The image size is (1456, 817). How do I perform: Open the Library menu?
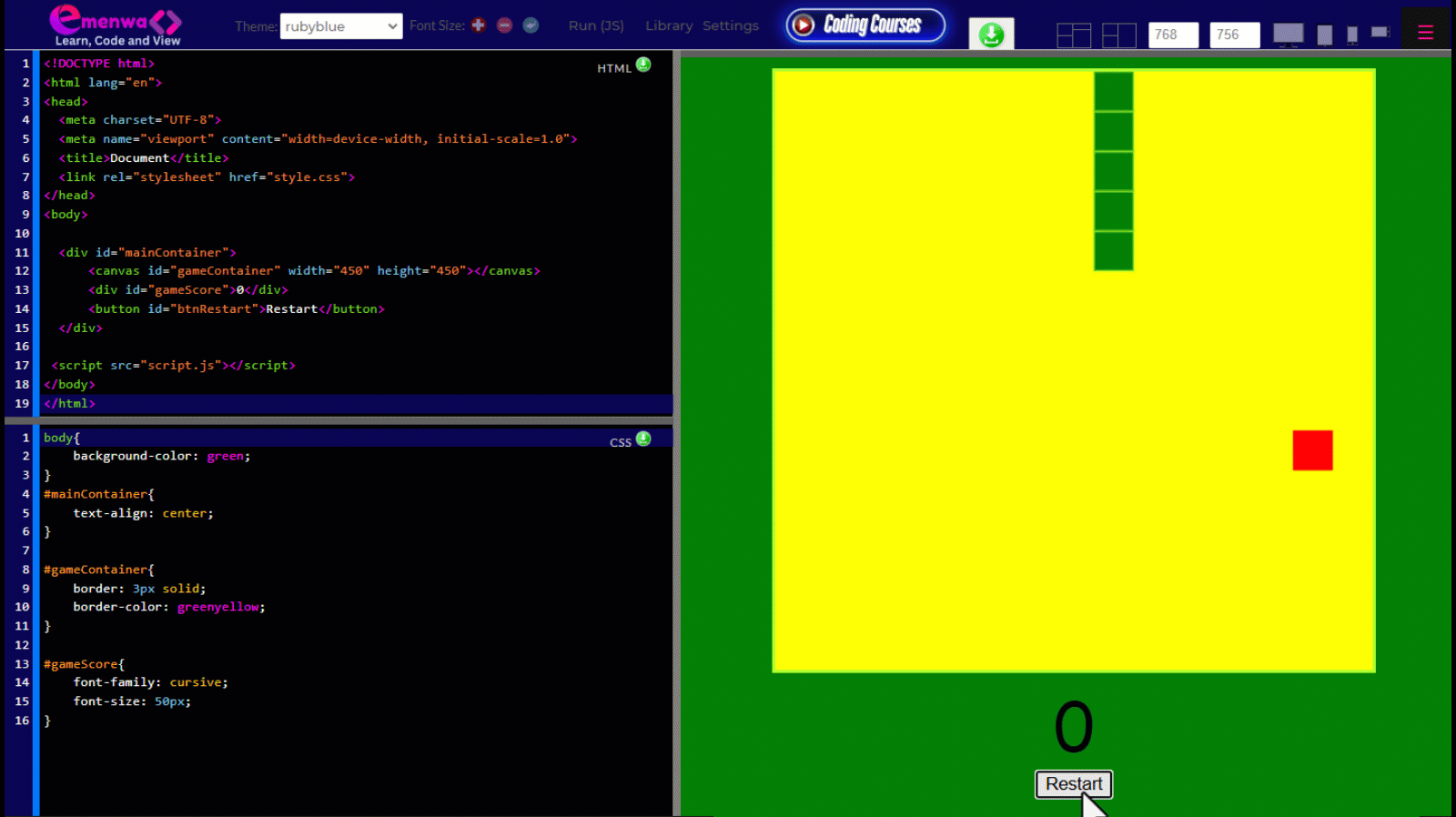pyautogui.click(x=669, y=25)
